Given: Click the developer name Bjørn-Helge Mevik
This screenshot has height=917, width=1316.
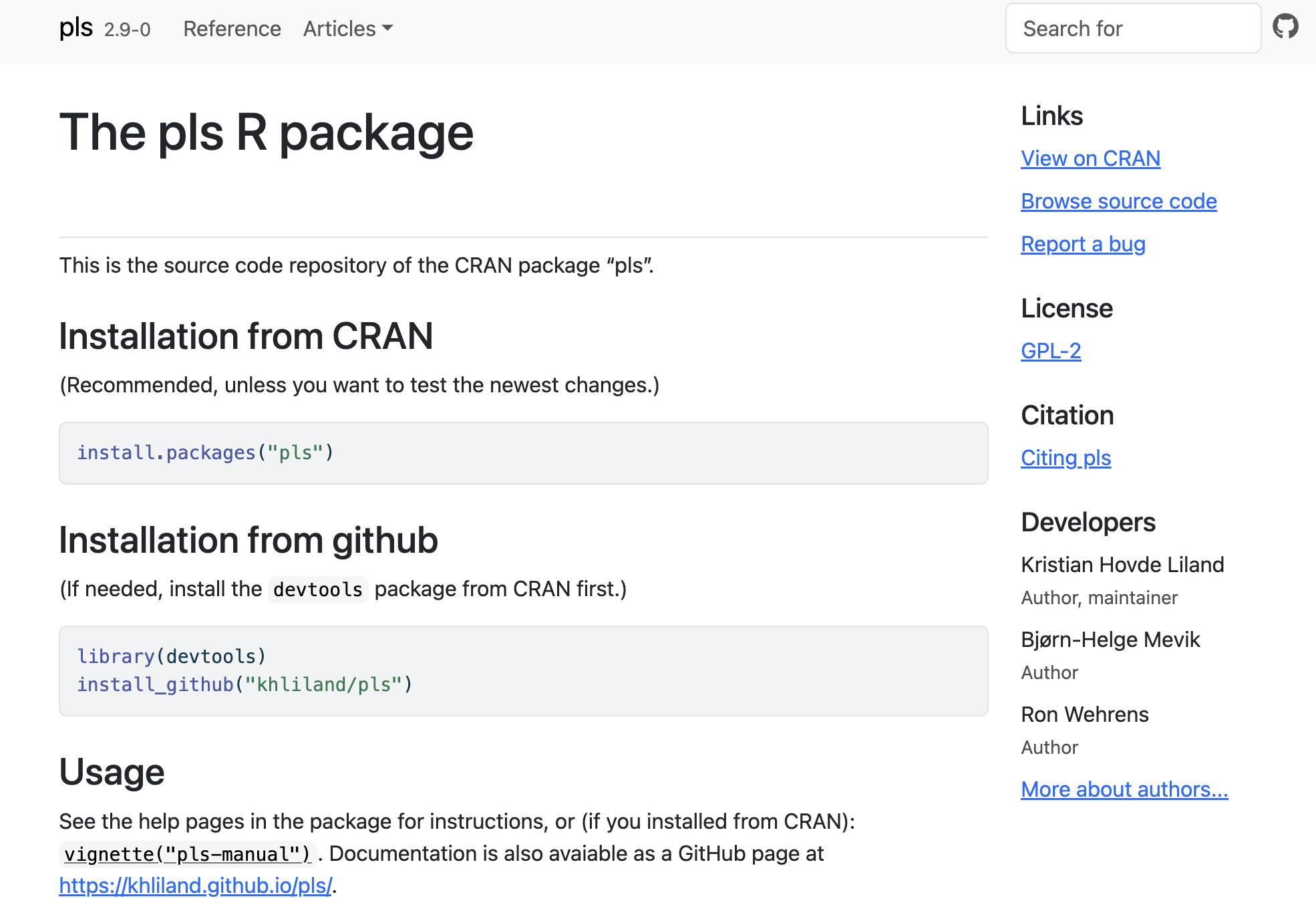Looking at the screenshot, I should (1110, 640).
